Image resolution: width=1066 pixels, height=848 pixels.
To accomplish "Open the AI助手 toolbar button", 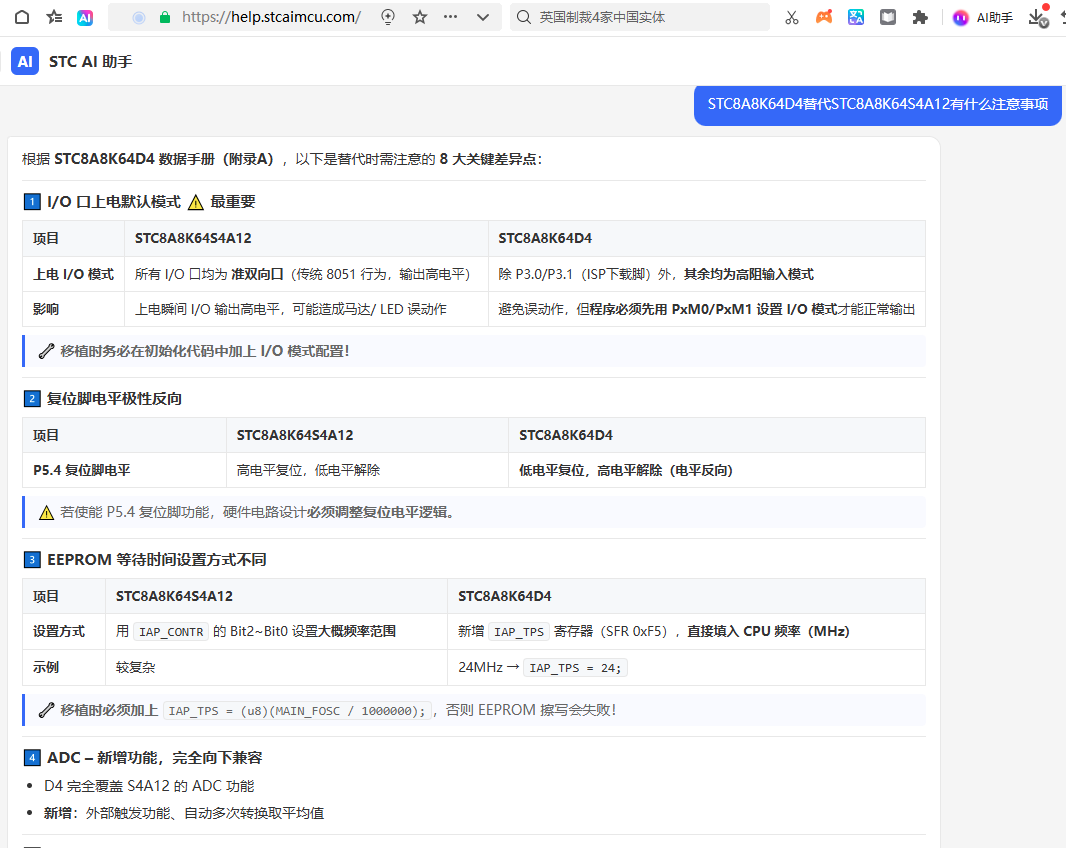I will coord(983,18).
